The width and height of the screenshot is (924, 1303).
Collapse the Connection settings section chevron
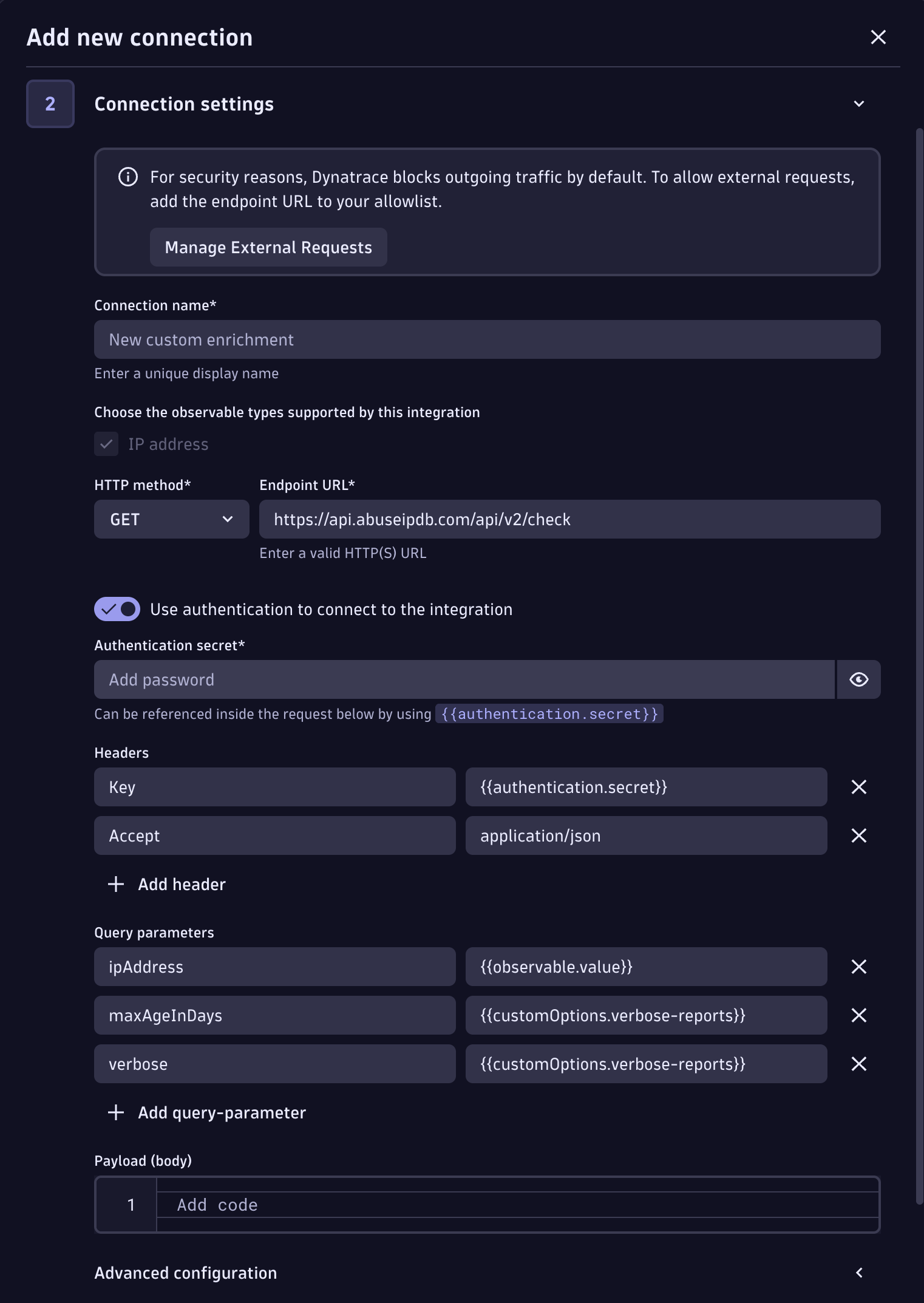(x=858, y=104)
